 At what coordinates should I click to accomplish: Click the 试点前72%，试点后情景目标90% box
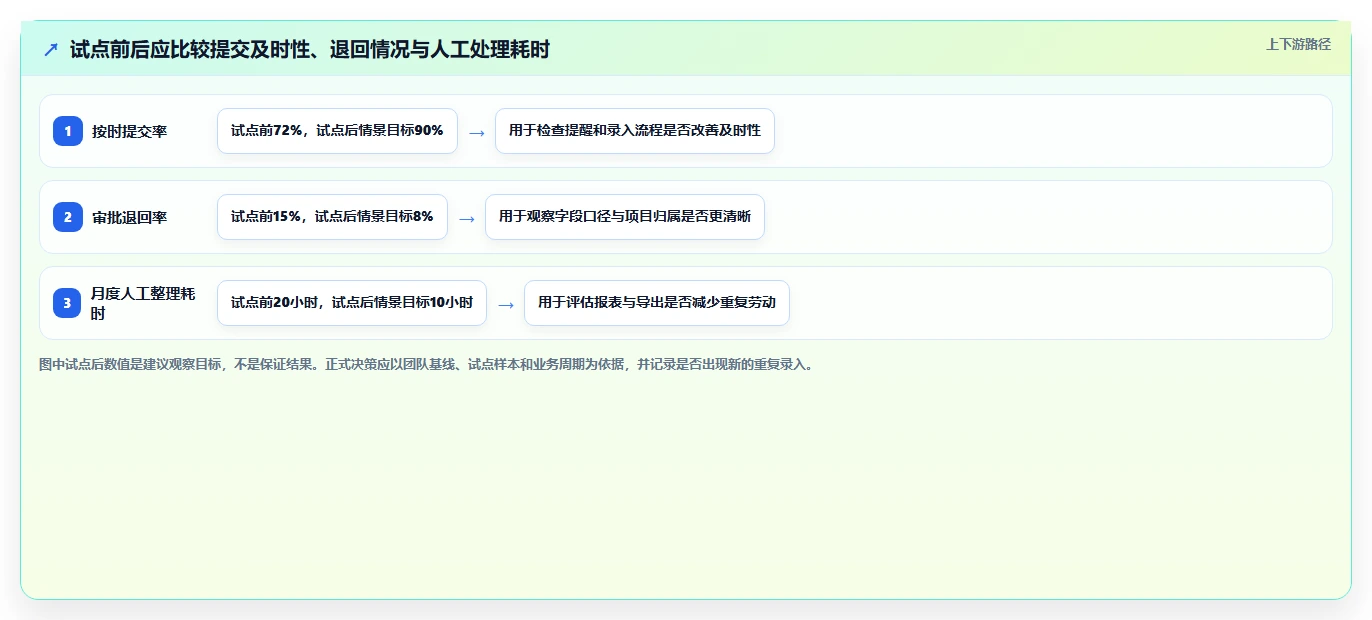click(x=337, y=131)
